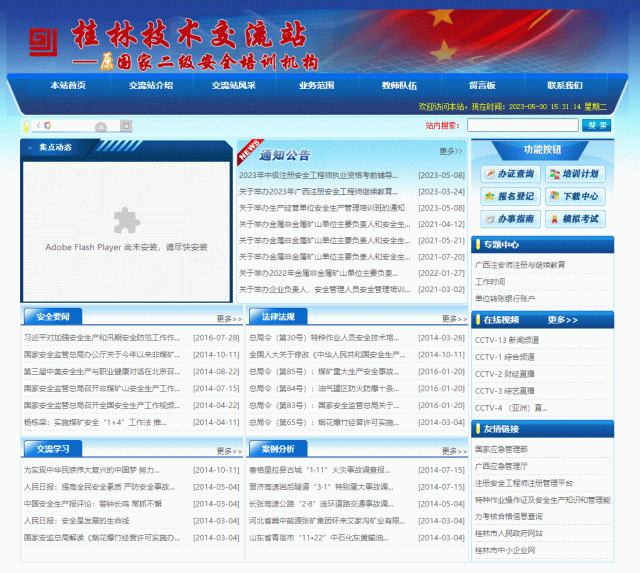Open 本站首页 in navigation bar
Viewport: 640px width, 573px height.
tap(68, 86)
